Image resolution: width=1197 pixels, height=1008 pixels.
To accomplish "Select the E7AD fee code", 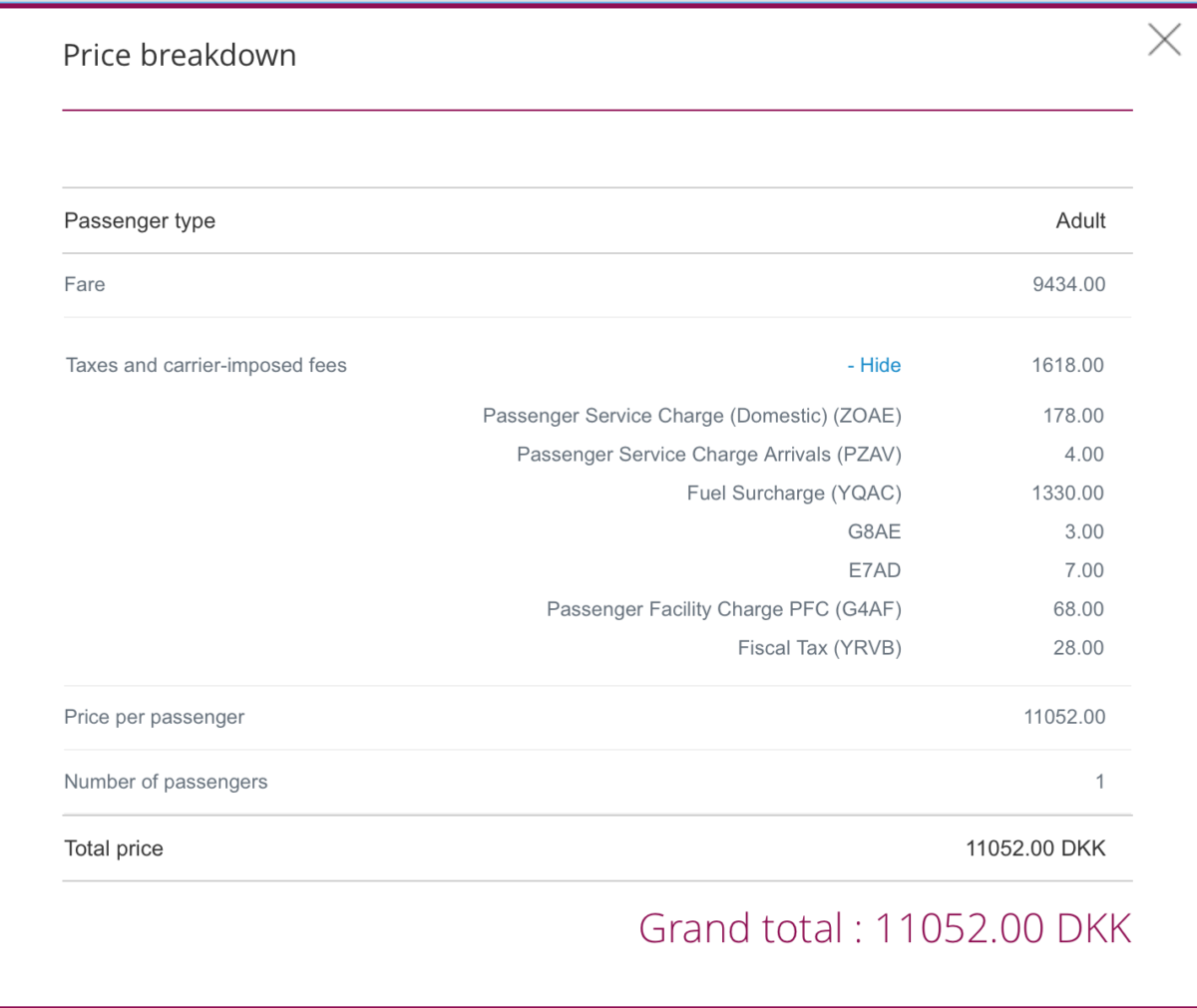I will [x=874, y=570].
